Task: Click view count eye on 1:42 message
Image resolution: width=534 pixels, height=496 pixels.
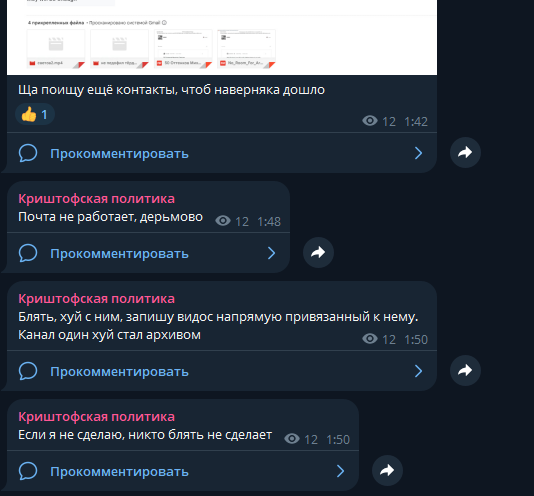Action: point(370,121)
